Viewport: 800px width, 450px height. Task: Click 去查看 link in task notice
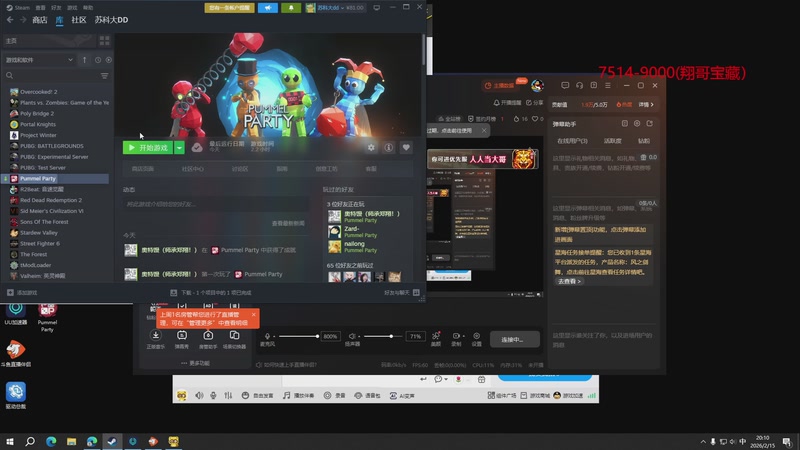tap(569, 281)
